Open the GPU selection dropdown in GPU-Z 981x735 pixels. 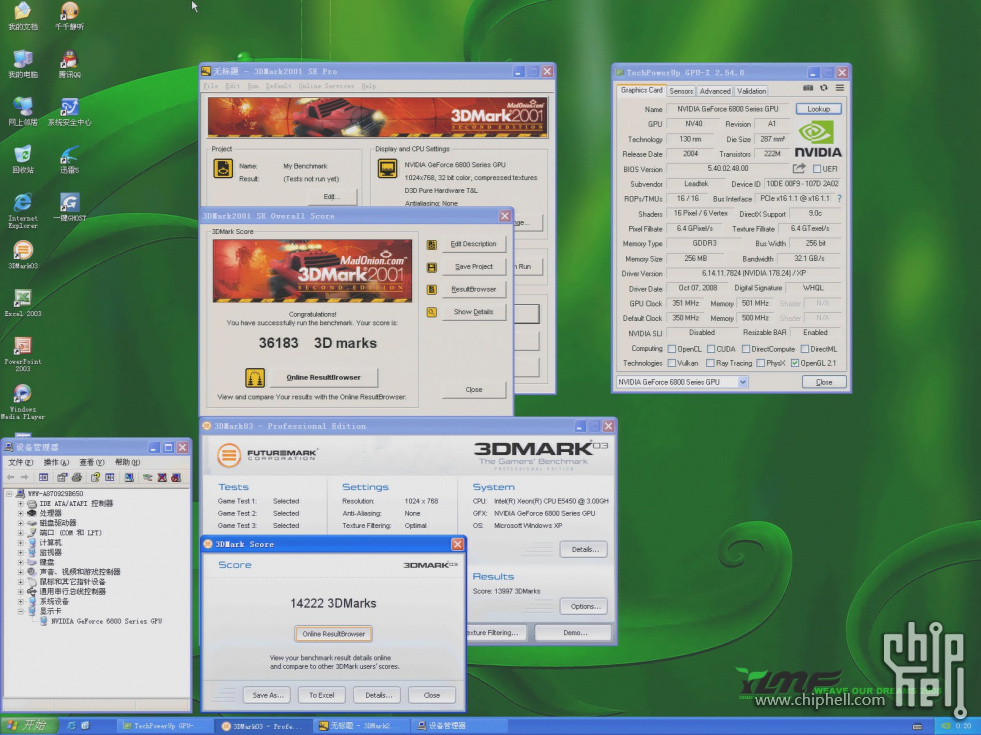[x=743, y=382]
